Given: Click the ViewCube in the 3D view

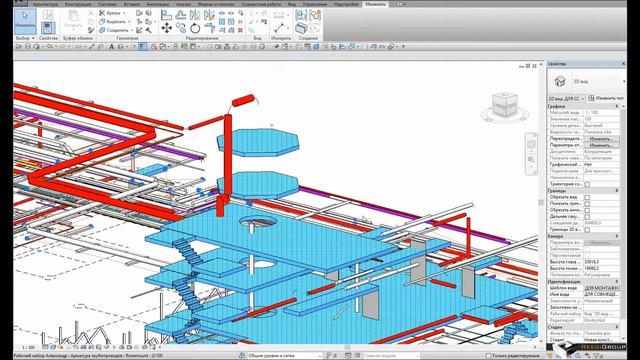Looking at the screenshot, I should pos(504,105).
